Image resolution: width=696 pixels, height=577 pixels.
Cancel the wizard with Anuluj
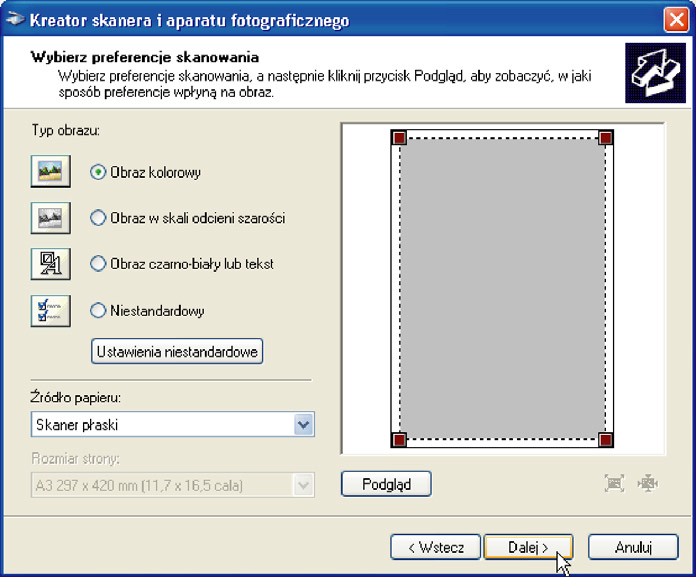[x=633, y=547]
